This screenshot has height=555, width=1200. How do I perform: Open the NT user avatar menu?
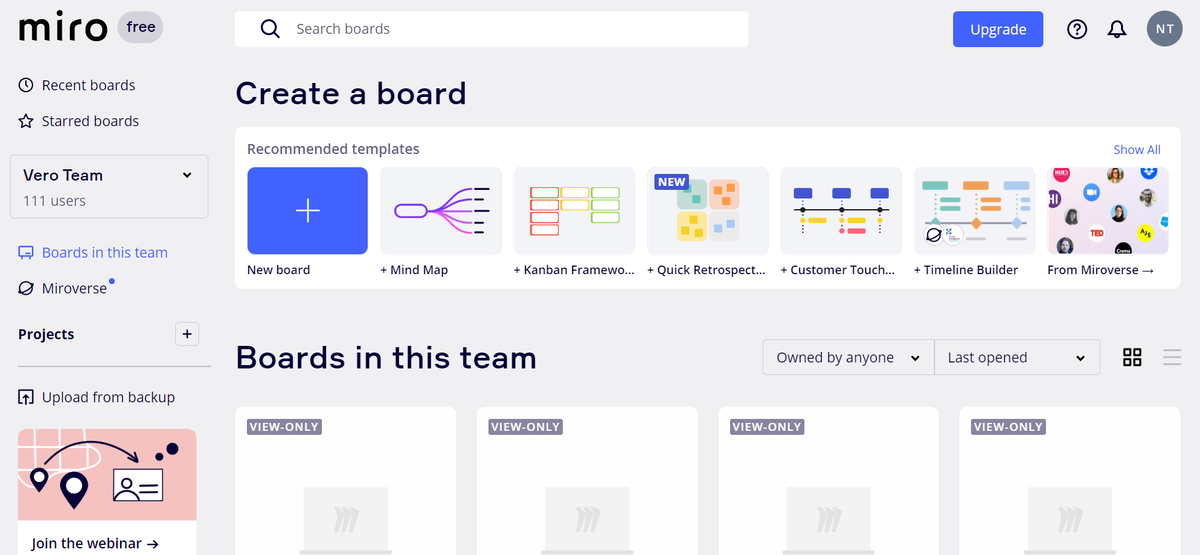[x=1165, y=29]
